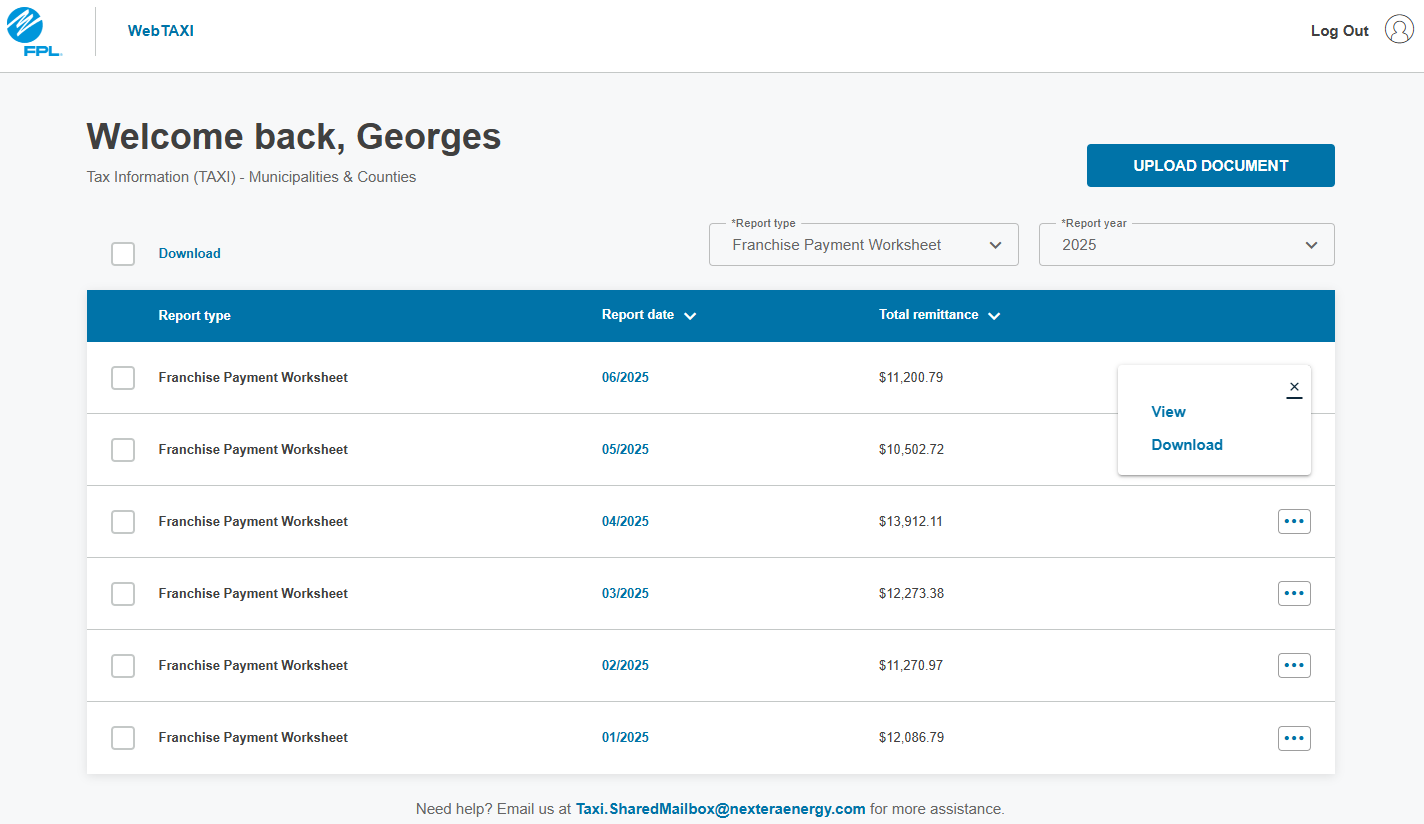Open the Taxi.SharedMailbox support email link
This screenshot has width=1424, height=824.
coord(721,808)
